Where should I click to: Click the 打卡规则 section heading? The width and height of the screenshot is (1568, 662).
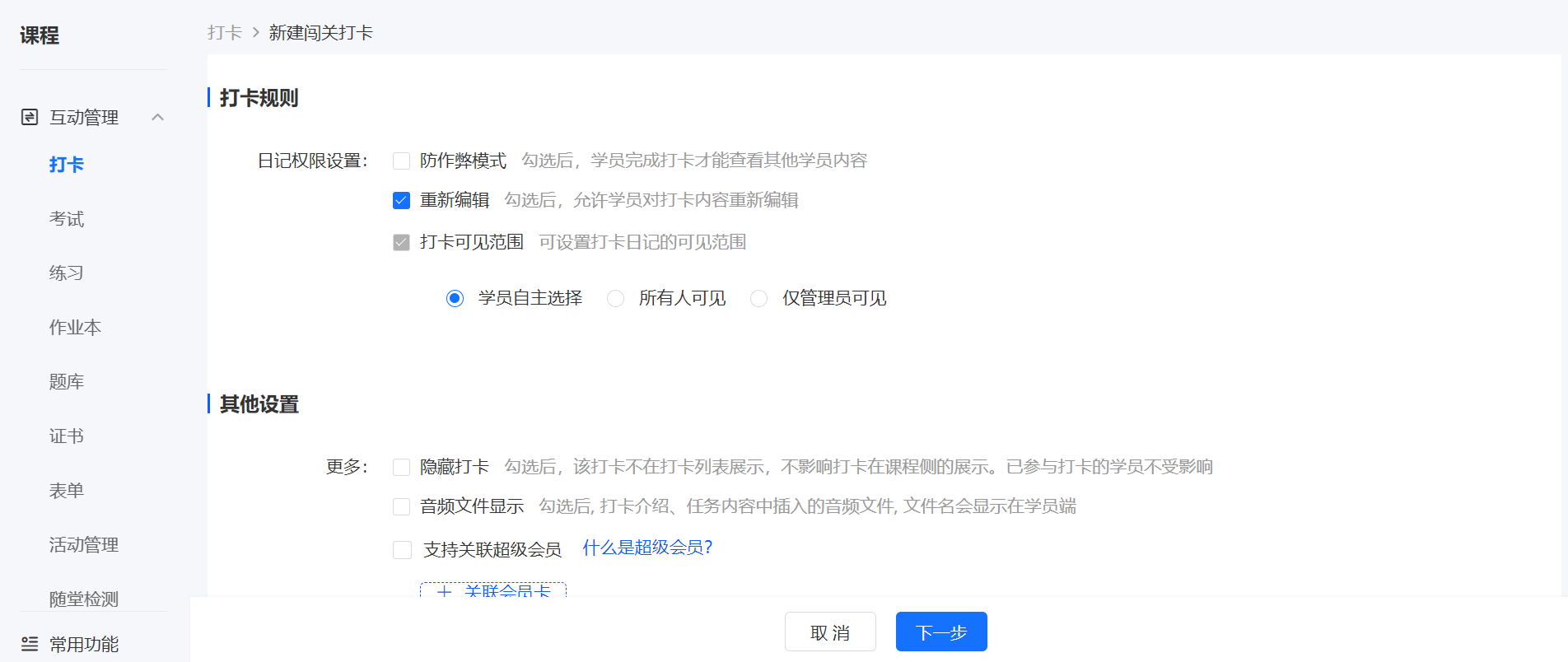[259, 98]
